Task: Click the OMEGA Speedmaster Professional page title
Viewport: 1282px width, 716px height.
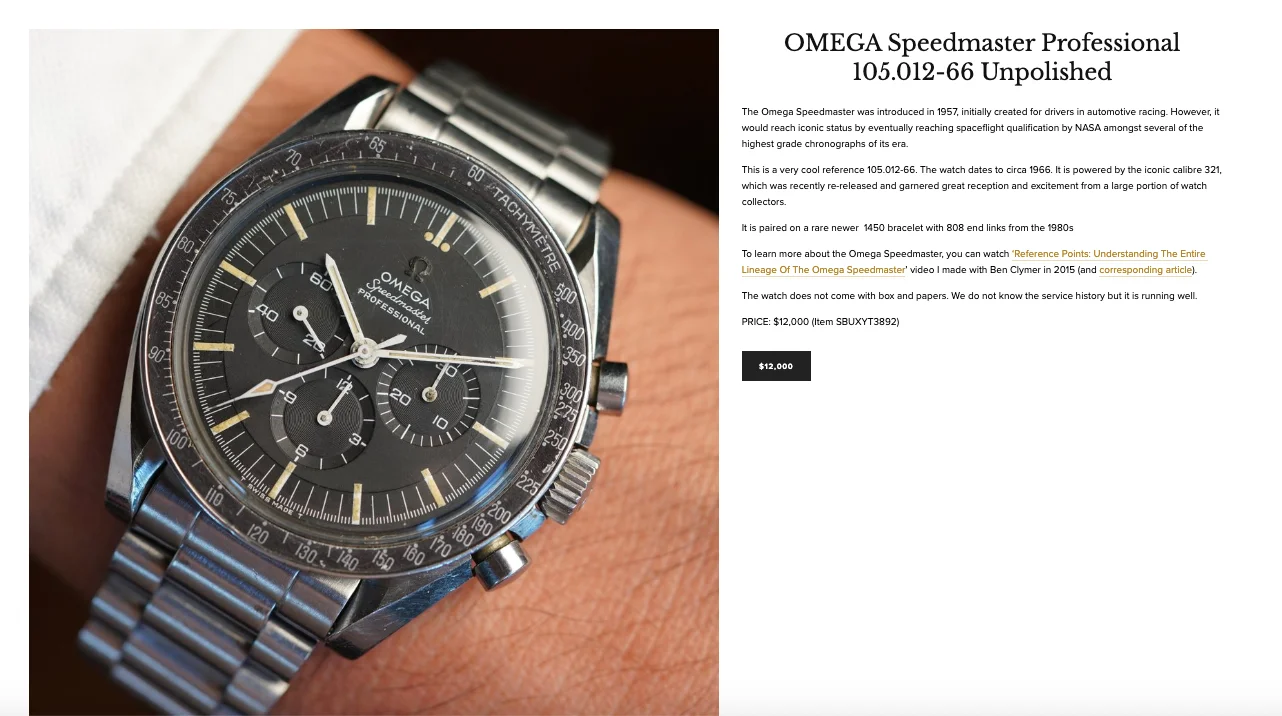Action: pos(981,57)
